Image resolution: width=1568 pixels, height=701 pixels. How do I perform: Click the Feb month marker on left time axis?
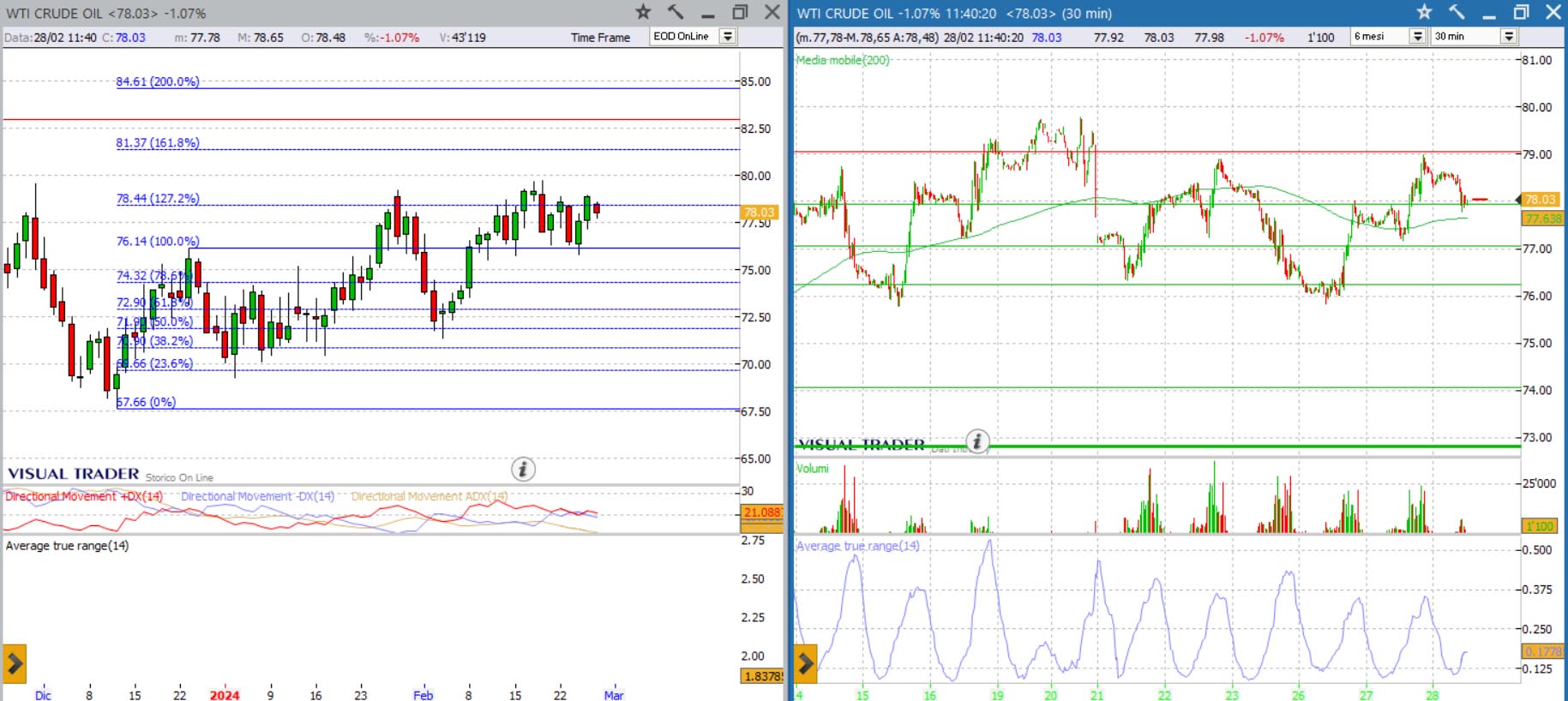point(423,695)
